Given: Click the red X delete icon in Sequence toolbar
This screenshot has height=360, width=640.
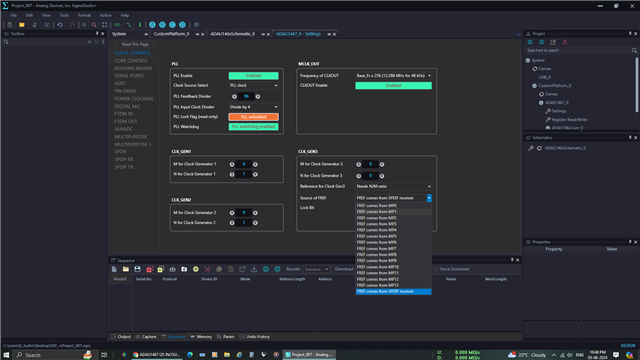Looking at the screenshot, I should (207, 269).
